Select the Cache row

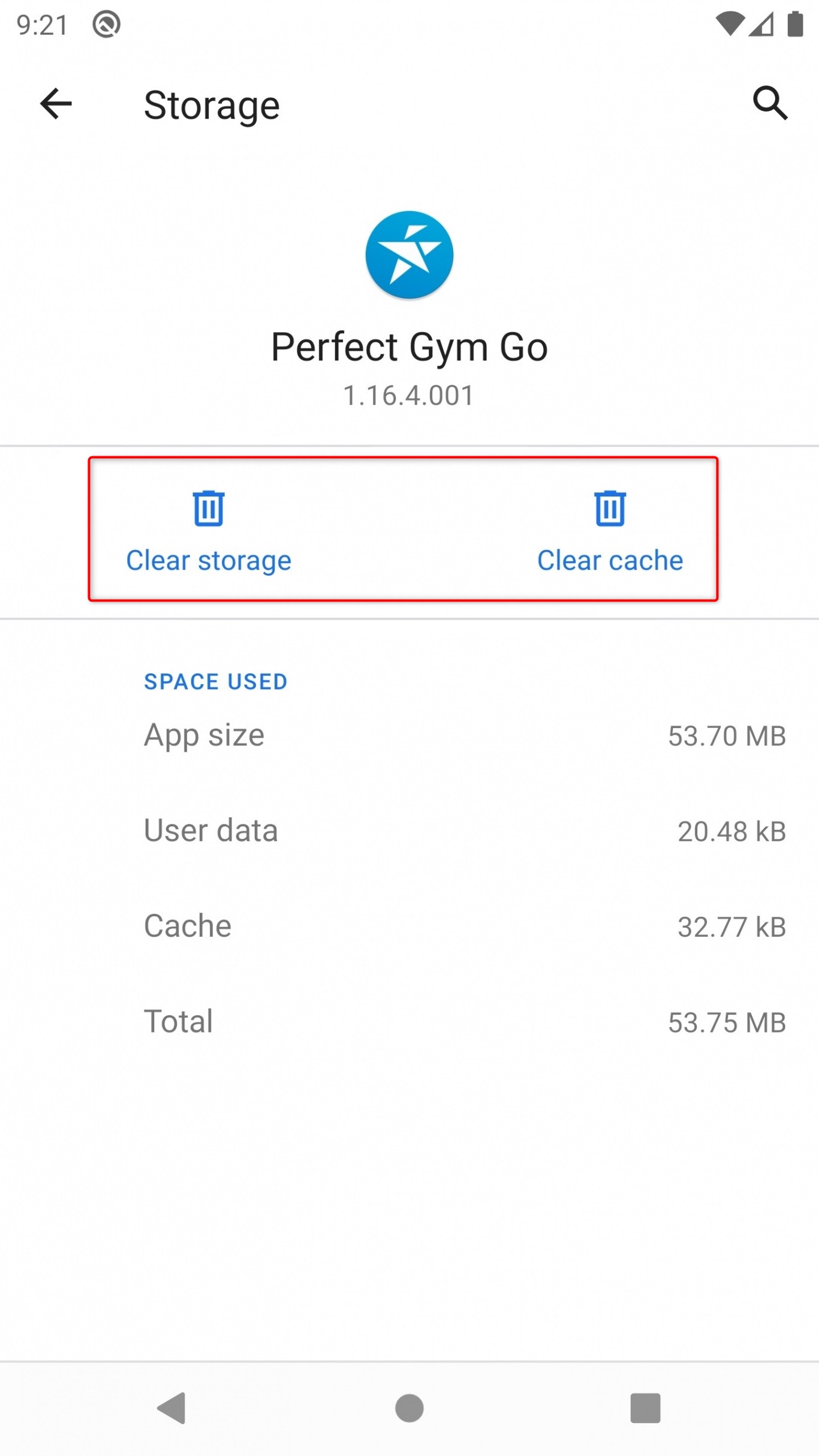(409, 926)
